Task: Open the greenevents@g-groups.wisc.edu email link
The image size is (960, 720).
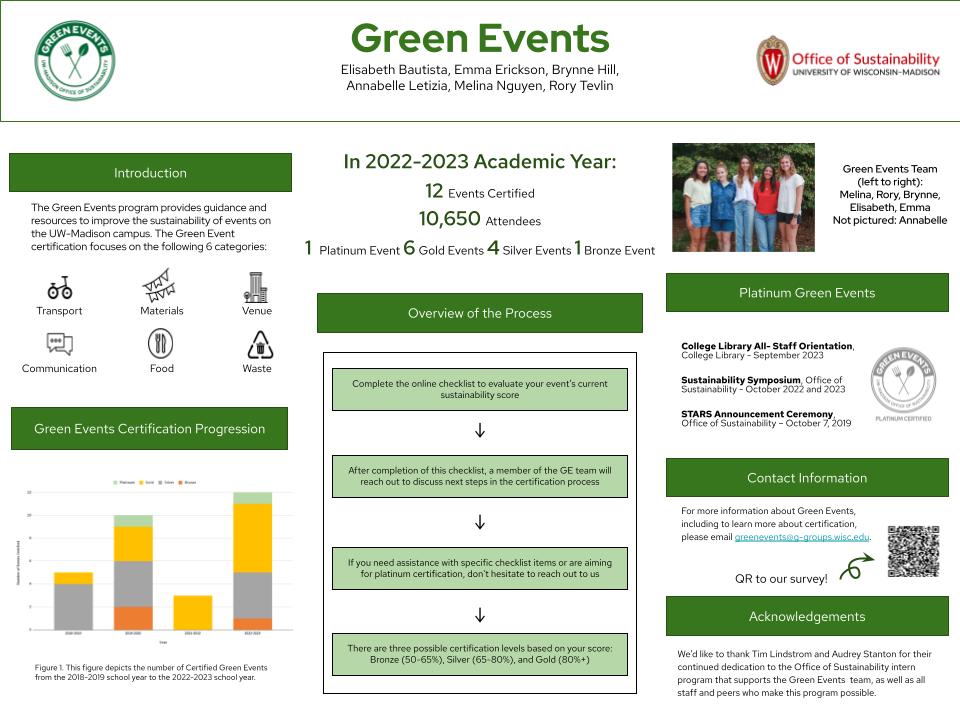Action: tap(801, 537)
